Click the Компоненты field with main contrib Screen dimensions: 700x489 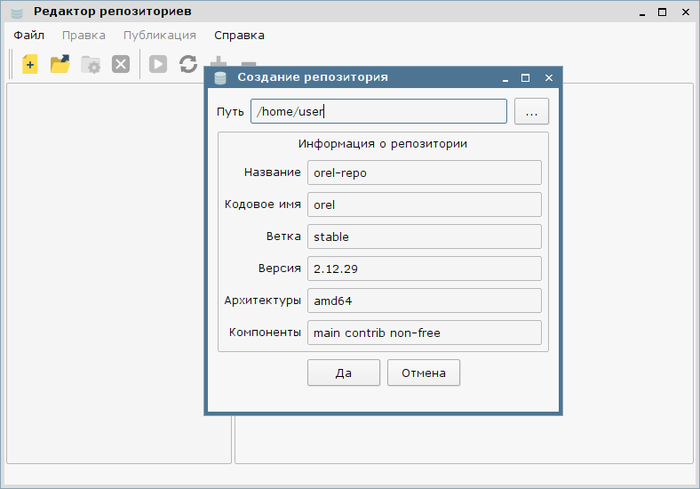click(424, 333)
